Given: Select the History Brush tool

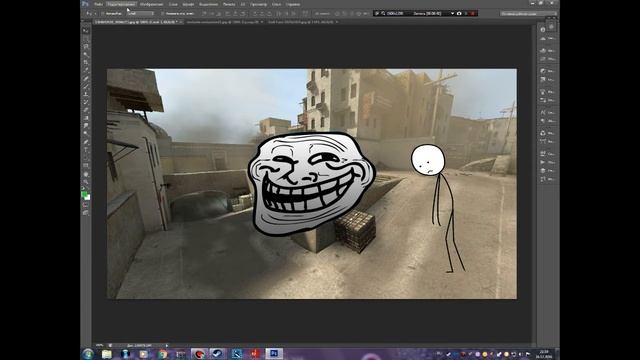Looking at the screenshot, I should [86, 102].
